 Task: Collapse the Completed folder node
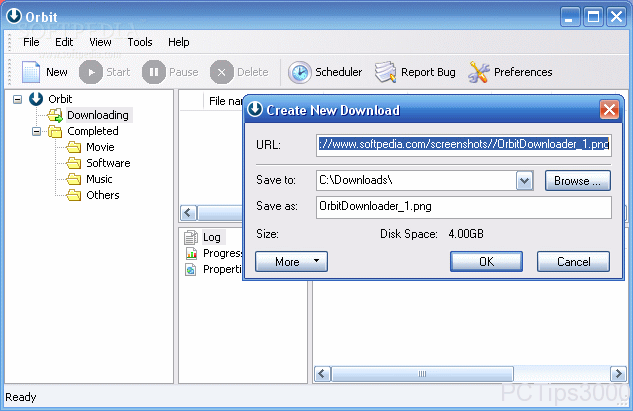[x=36, y=131]
